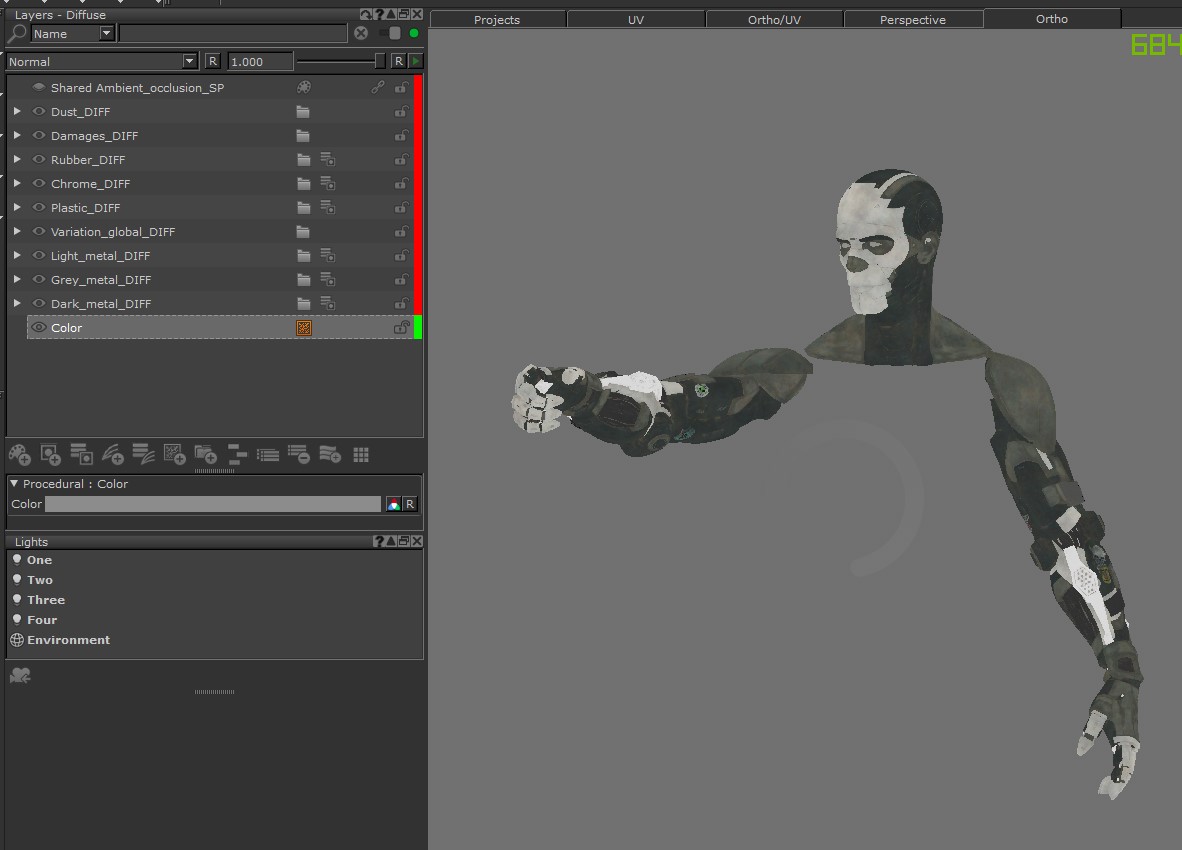
Task: Click the add paint layer palette icon
Action: pos(18,455)
